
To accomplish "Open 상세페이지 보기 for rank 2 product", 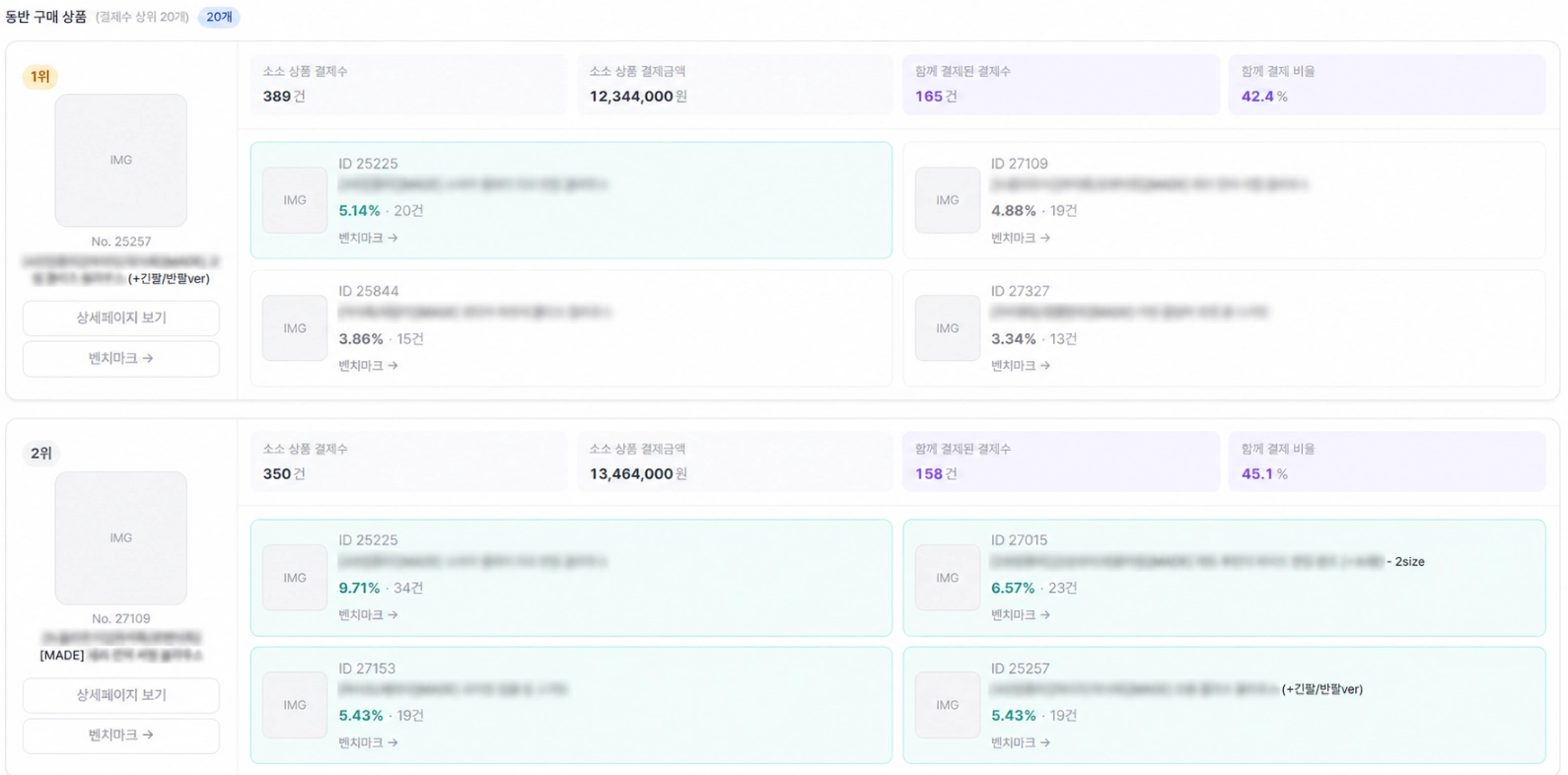I will 121,695.
